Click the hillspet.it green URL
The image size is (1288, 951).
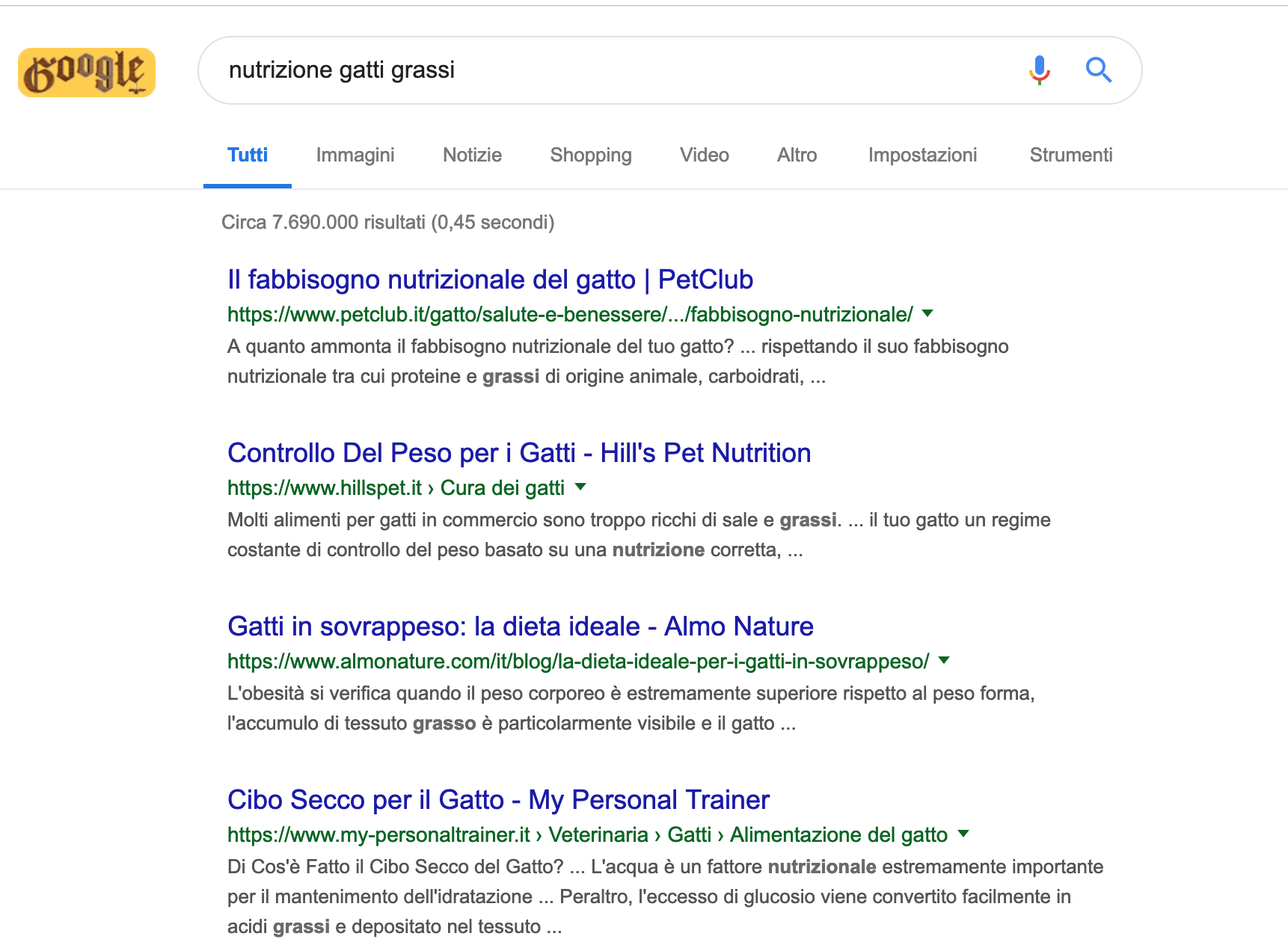click(x=396, y=488)
